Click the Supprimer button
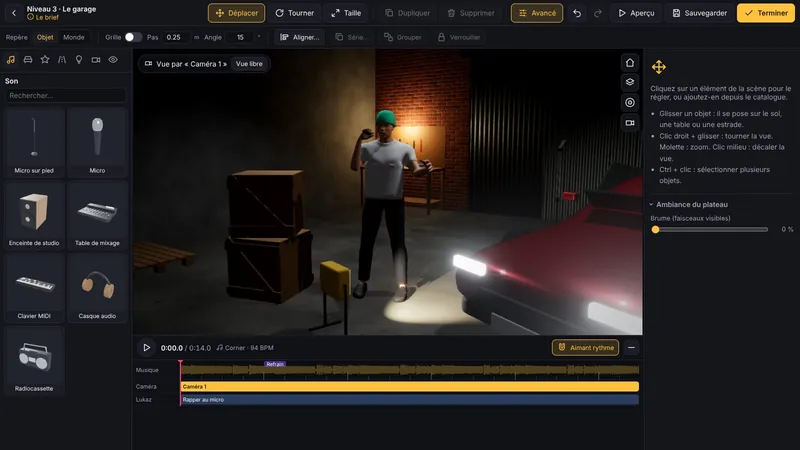 tap(471, 13)
